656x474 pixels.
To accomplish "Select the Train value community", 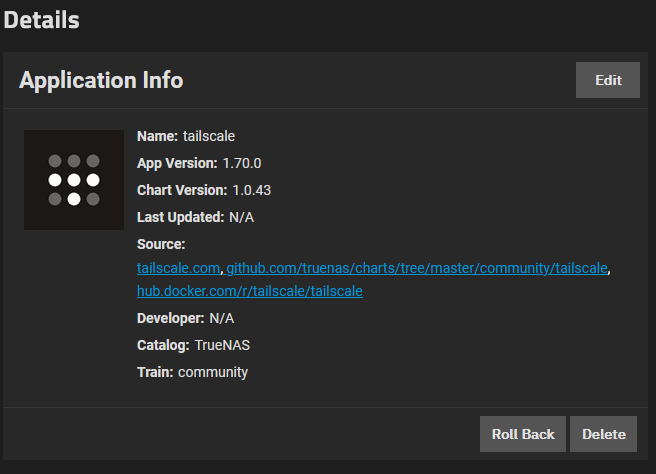I will point(213,372).
